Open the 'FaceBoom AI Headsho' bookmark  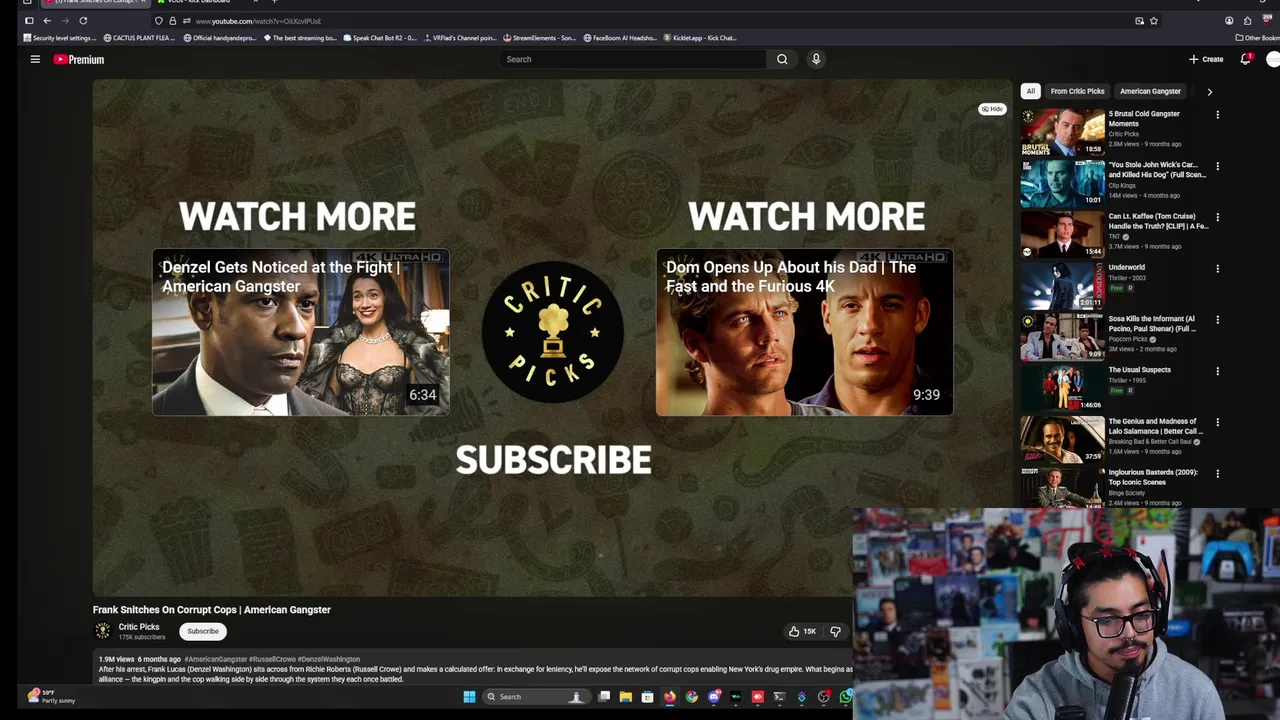click(x=620, y=38)
